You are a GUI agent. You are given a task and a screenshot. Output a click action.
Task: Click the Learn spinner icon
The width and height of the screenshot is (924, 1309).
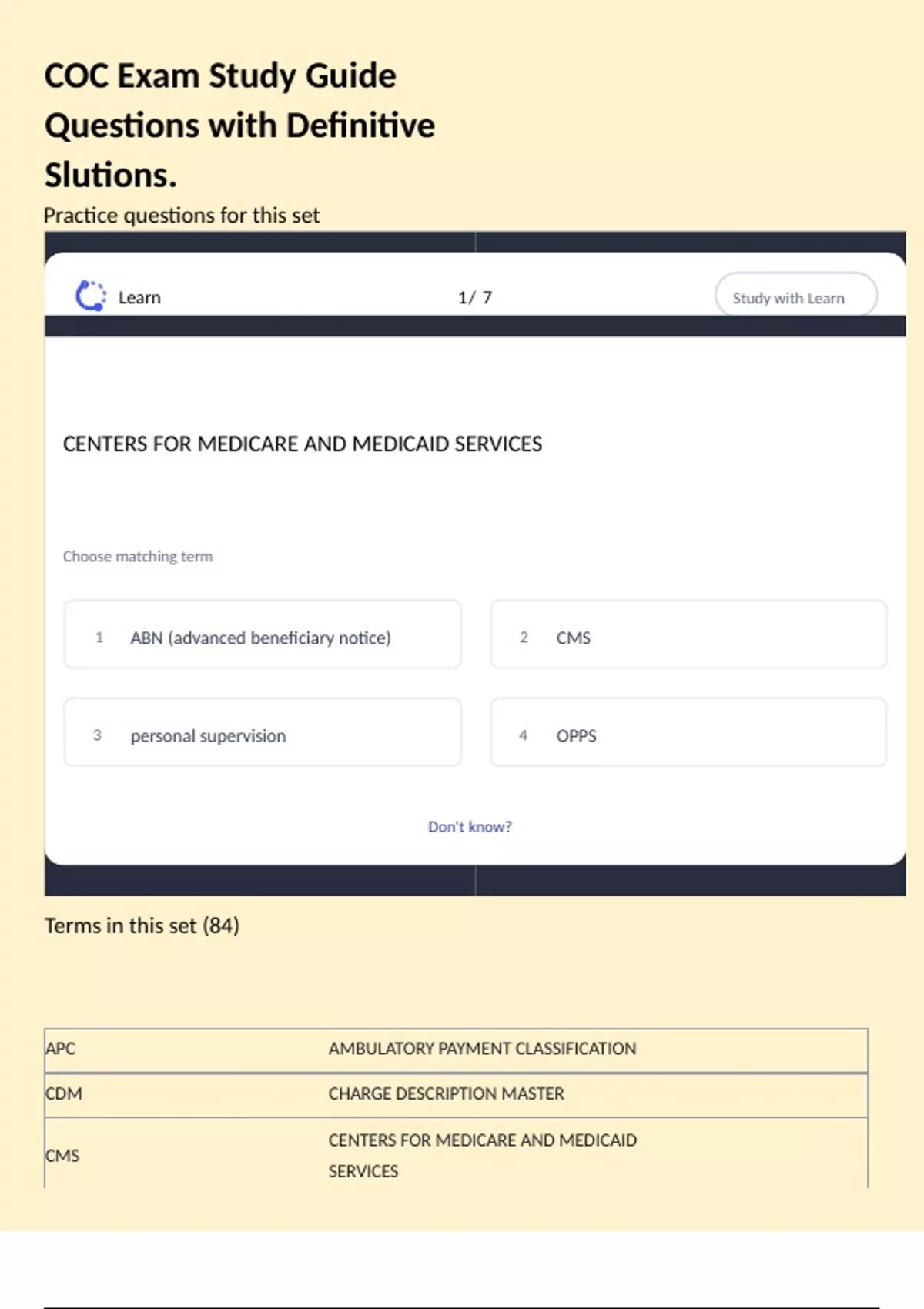(91, 296)
